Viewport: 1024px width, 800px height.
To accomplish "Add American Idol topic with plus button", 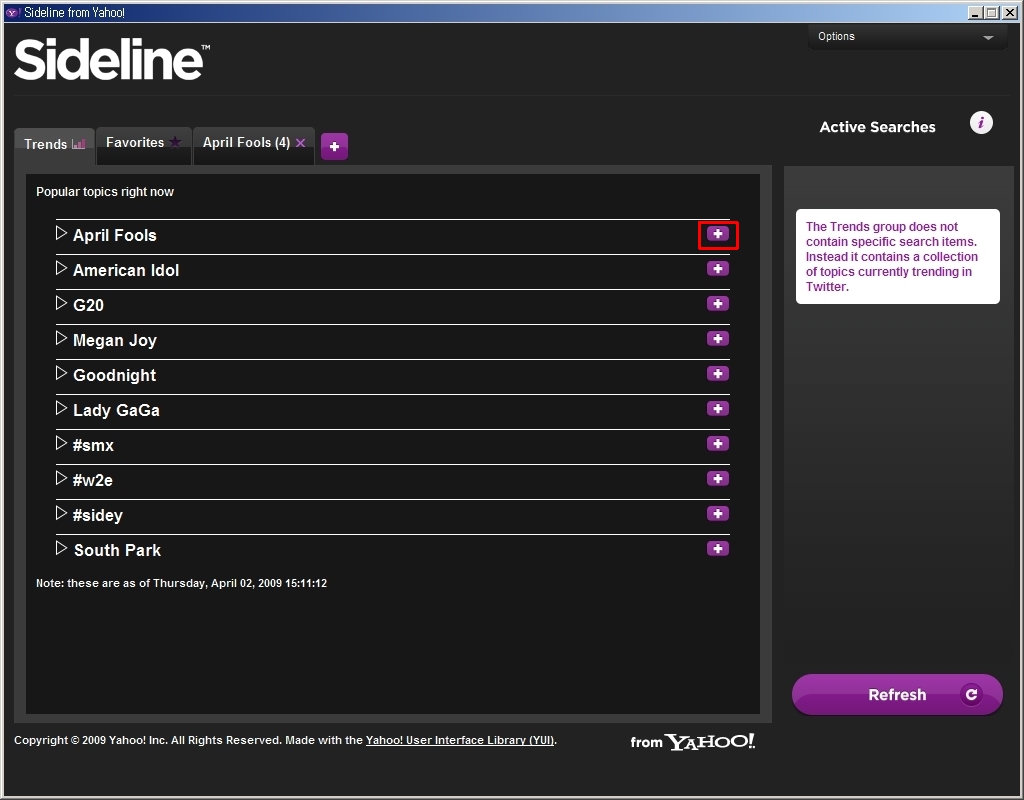I will (718, 269).
